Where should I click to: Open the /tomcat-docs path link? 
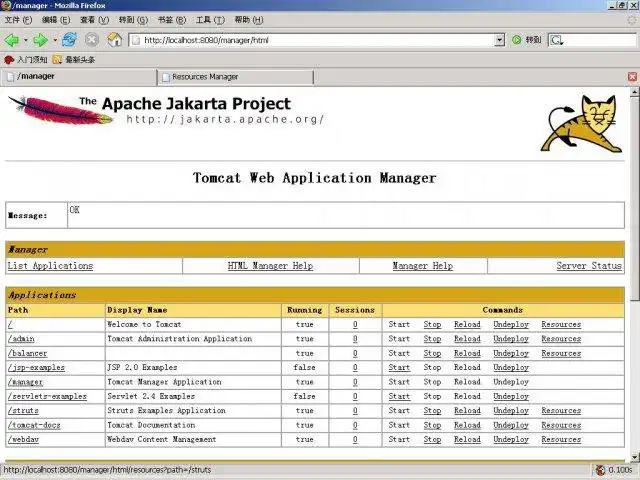[34, 425]
